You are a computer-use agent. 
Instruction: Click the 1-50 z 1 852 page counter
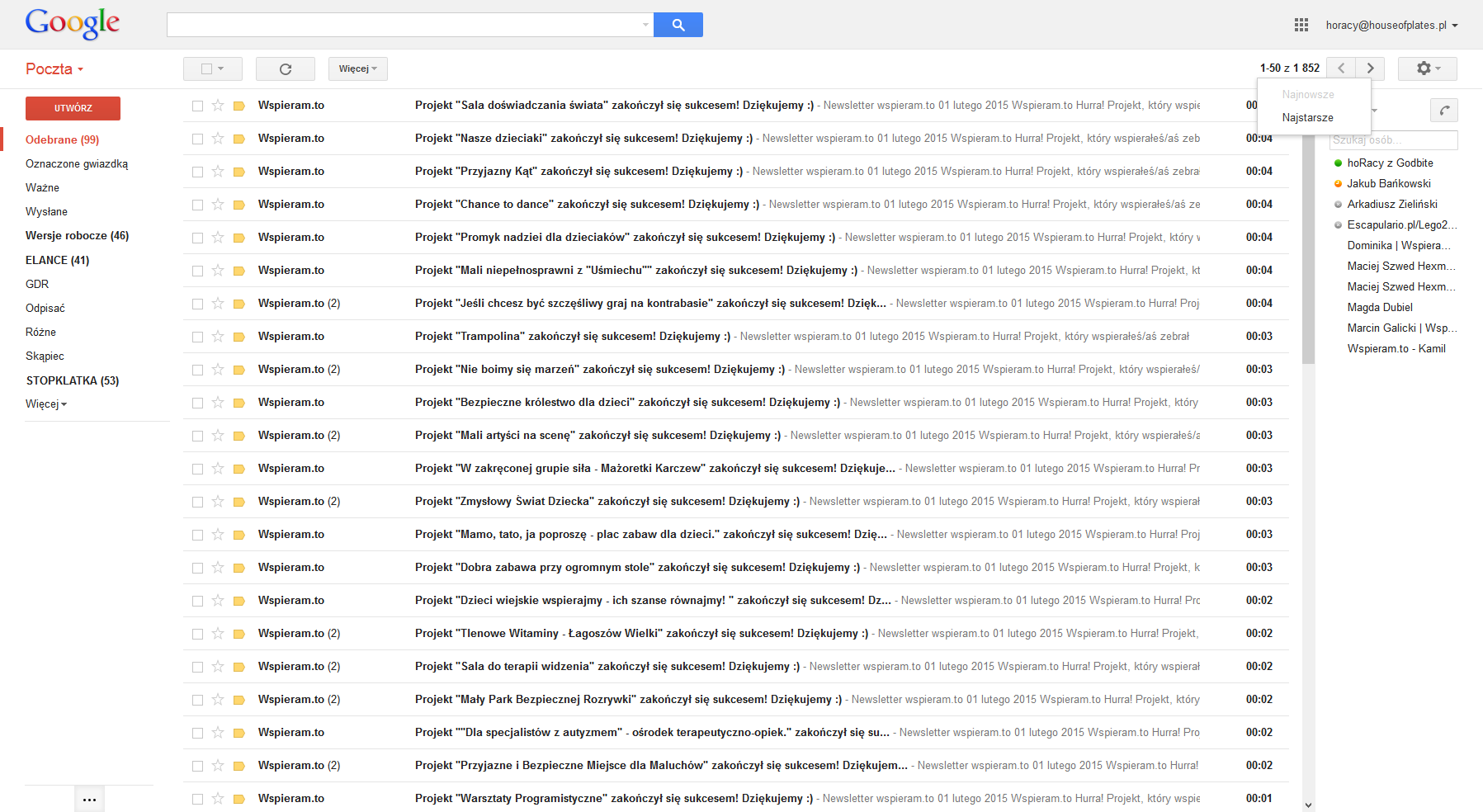coord(1289,68)
